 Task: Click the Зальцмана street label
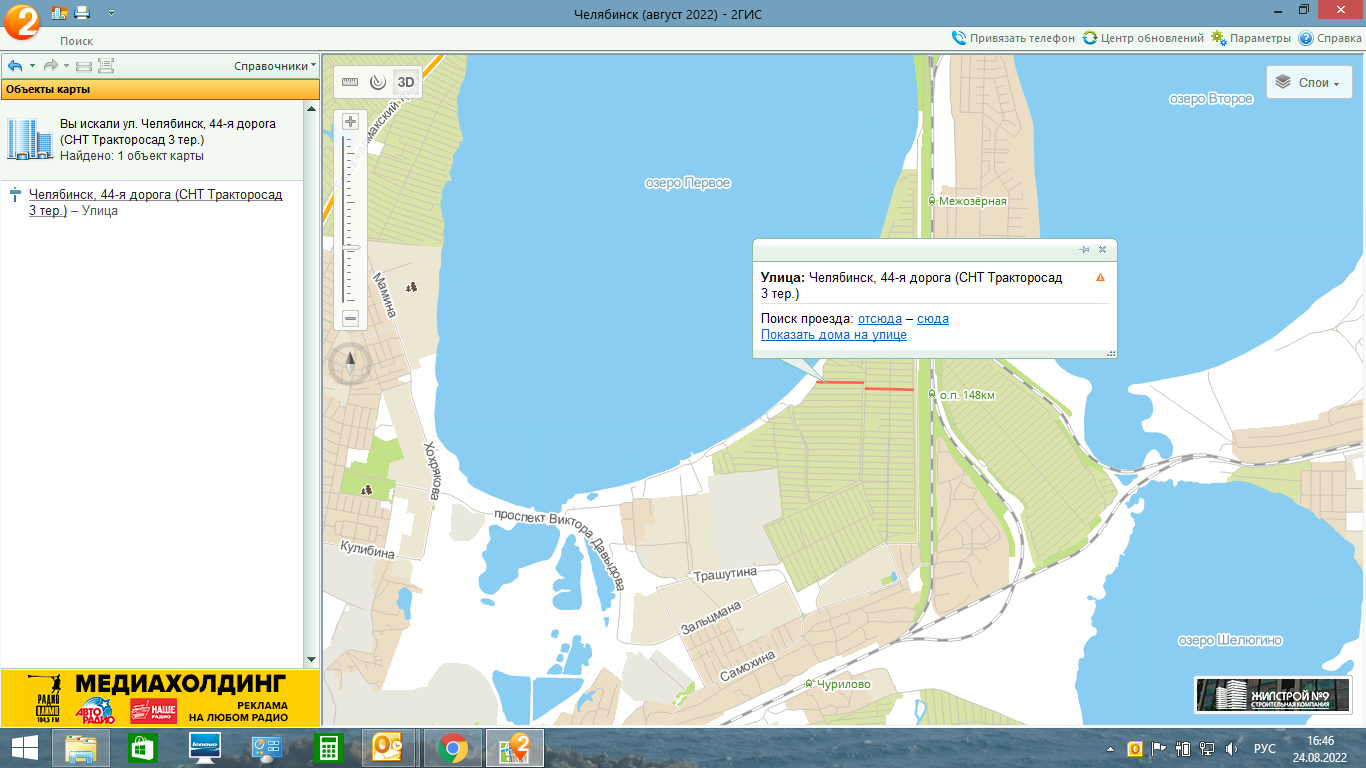pyautogui.click(x=711, y=618)
